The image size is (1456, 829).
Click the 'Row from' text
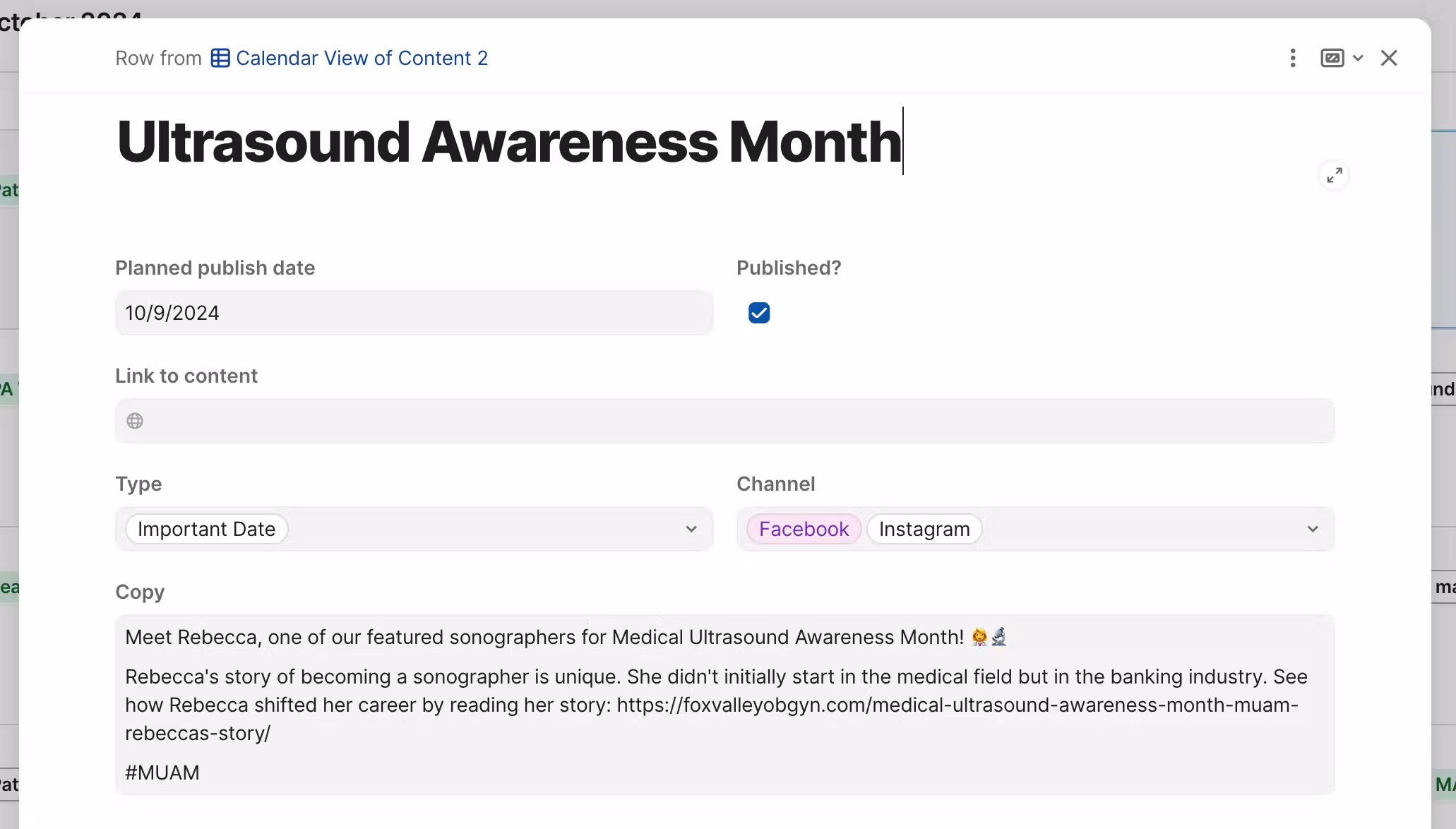tap(158, 58)
